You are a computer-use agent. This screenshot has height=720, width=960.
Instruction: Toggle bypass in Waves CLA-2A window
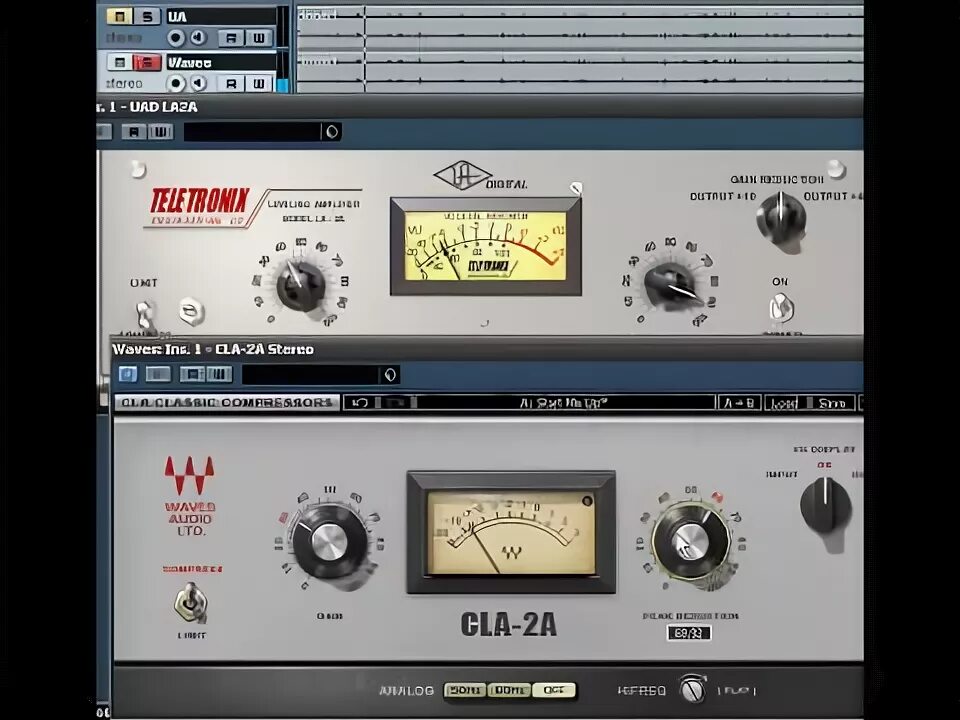pos(127,374)
